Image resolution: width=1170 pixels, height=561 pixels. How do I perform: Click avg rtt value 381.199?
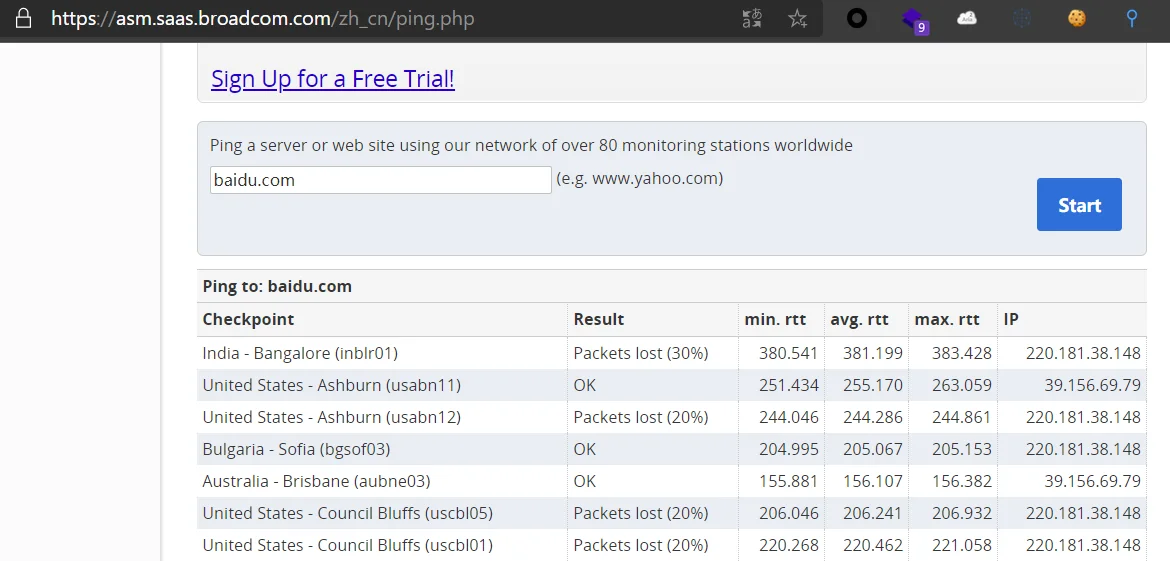[x=873, y=354]
